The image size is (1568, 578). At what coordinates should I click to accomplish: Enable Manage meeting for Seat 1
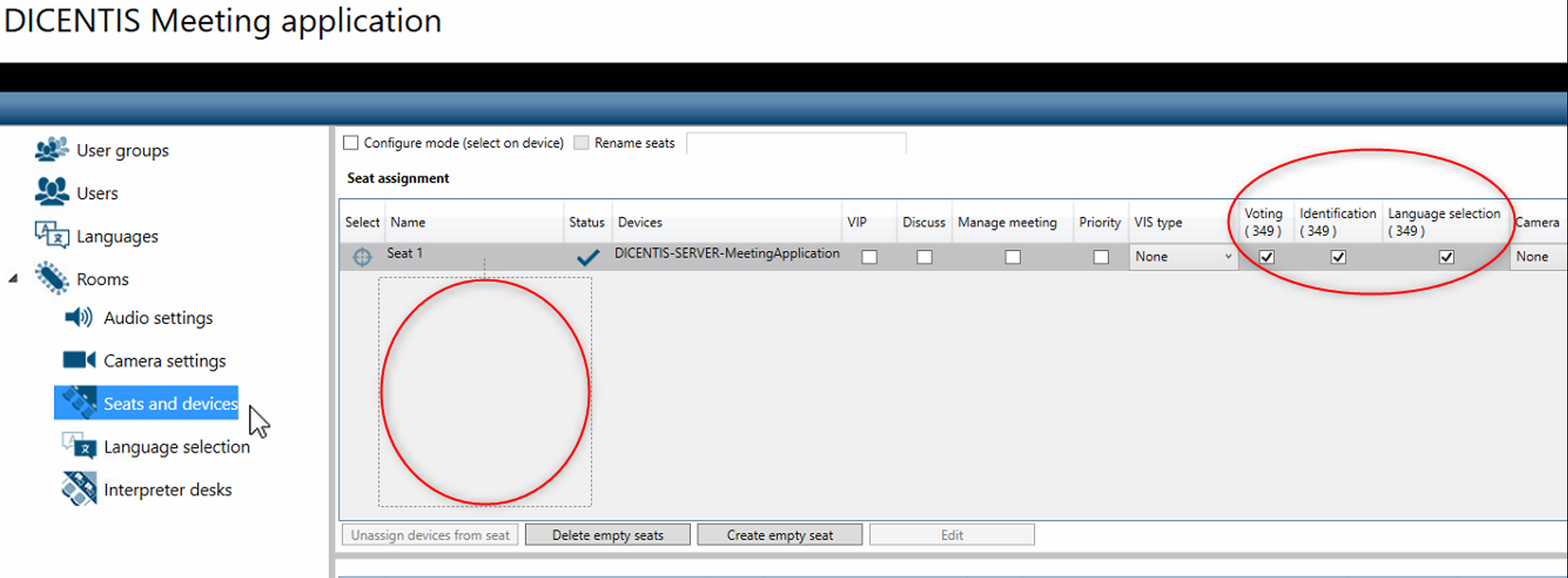point(1013,257)
